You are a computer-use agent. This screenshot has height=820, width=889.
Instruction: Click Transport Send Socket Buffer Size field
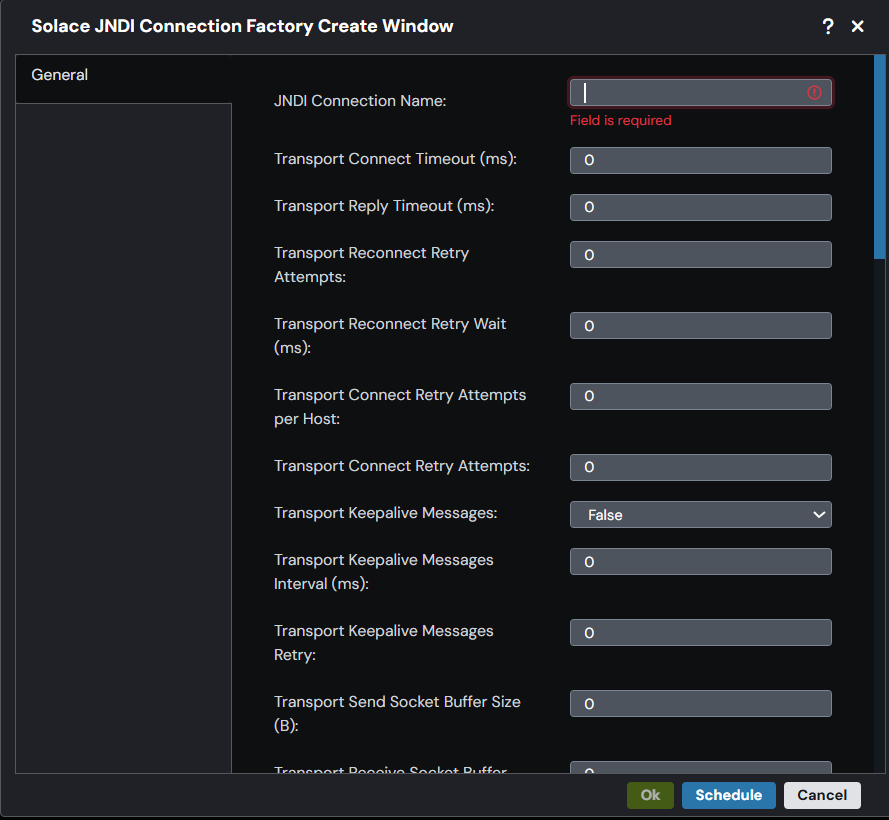pyautogui.click(x=701, y=704)
